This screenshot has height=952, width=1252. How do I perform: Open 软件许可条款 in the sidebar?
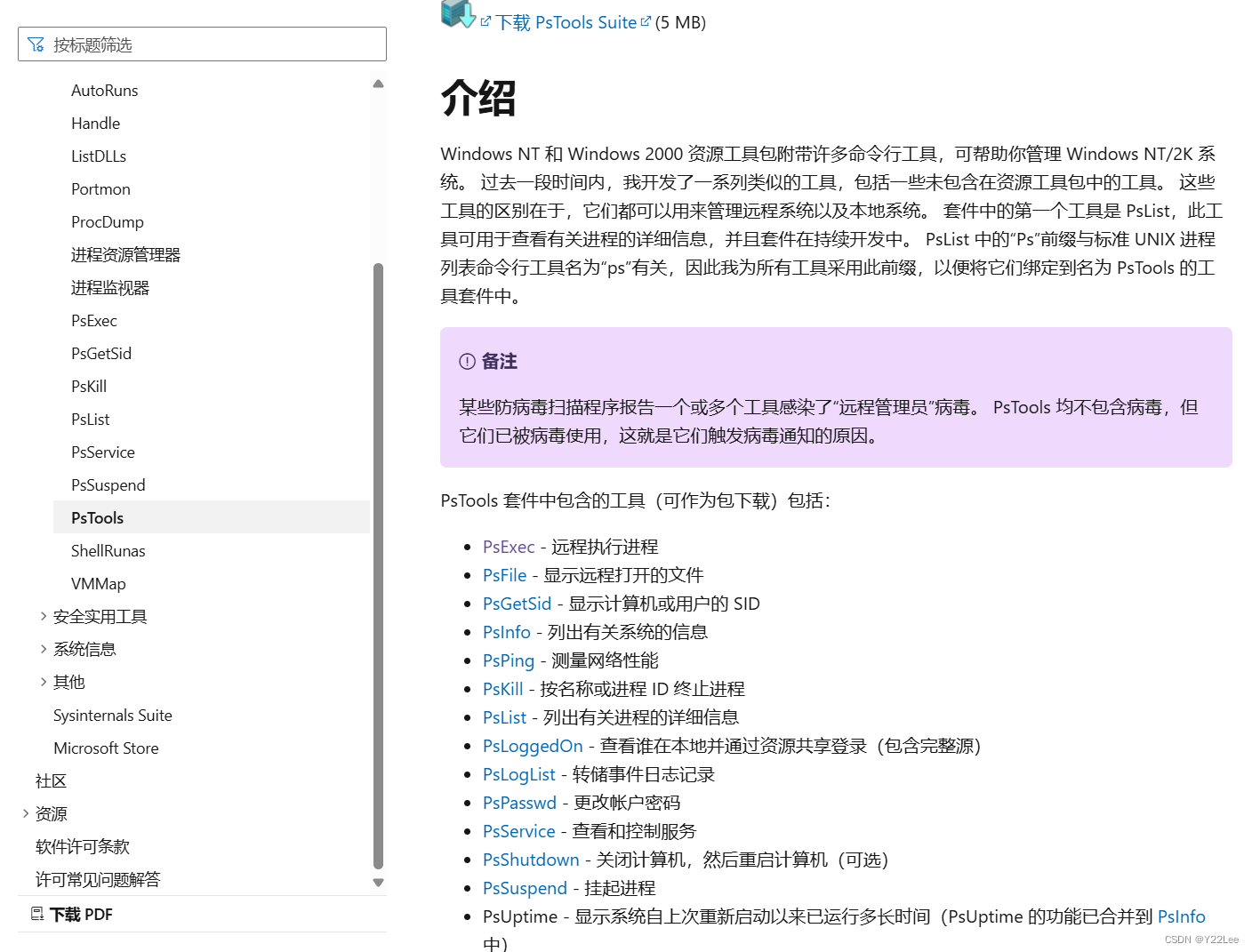[x=83, y=846]
